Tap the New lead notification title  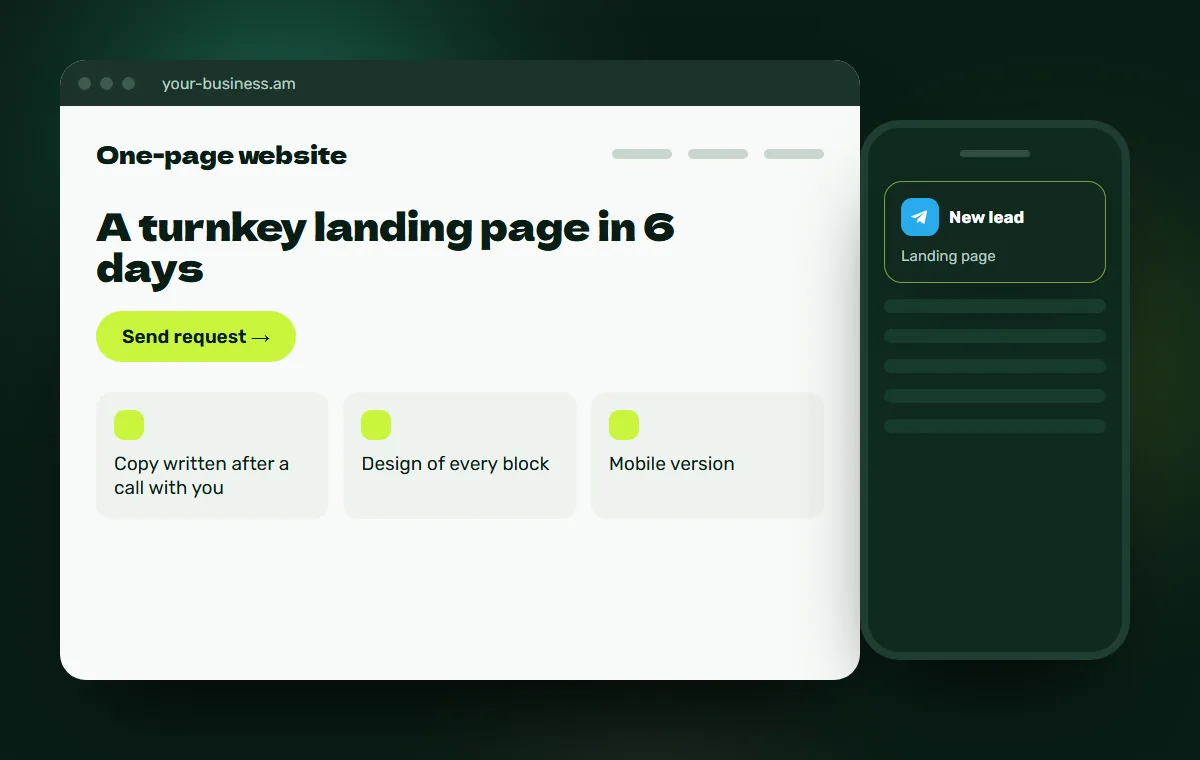coord(986,217)
